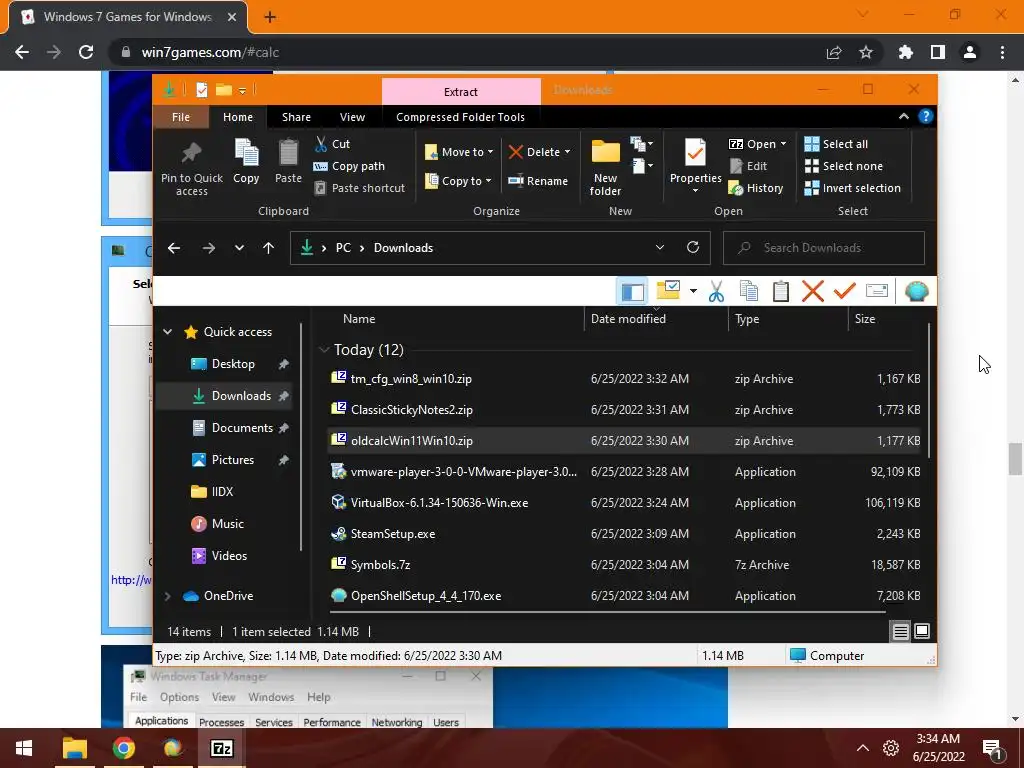Open the Windows Start menu

coord(24,748)
